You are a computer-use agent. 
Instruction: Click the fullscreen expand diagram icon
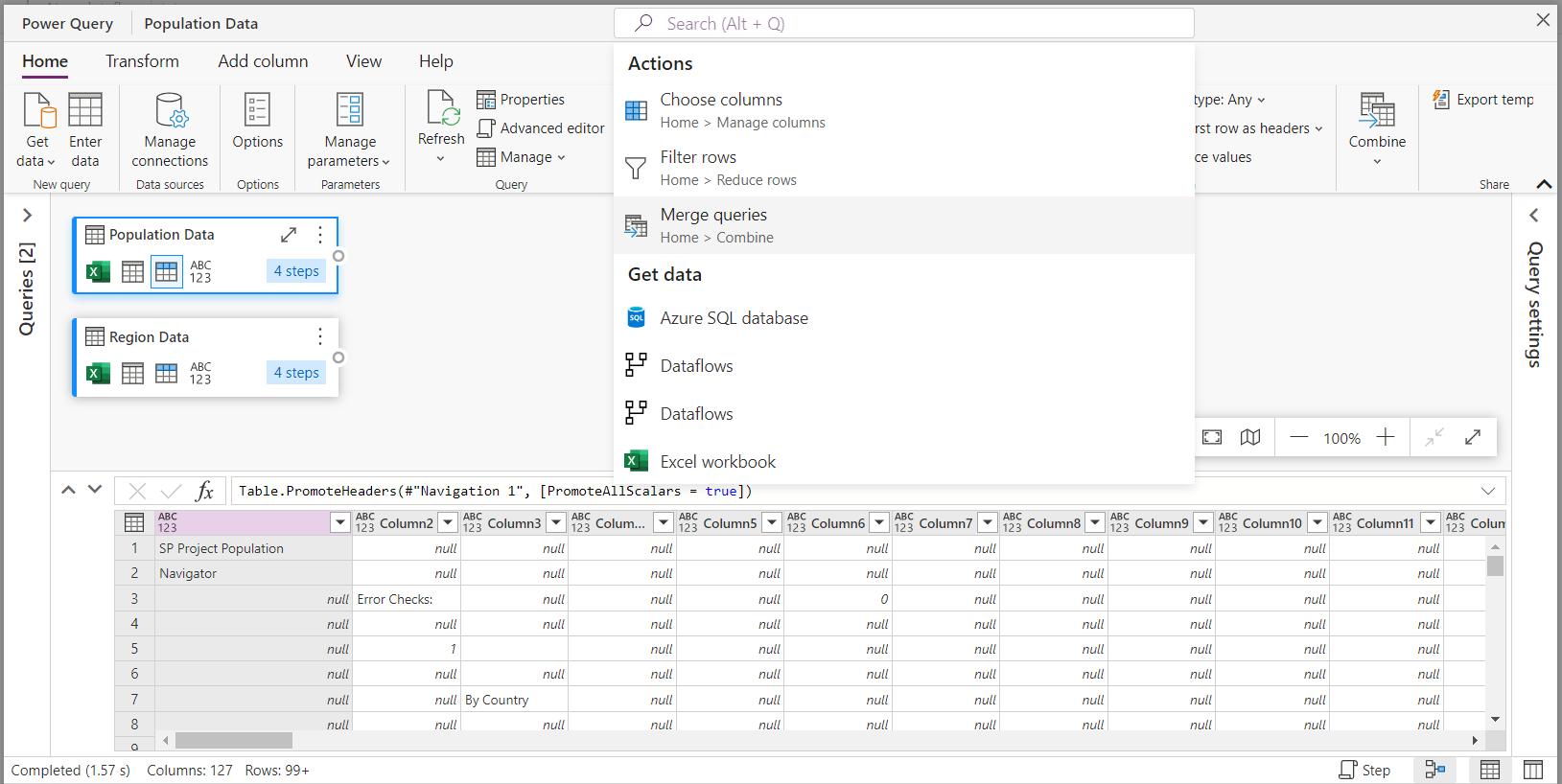coord(1473,437)
